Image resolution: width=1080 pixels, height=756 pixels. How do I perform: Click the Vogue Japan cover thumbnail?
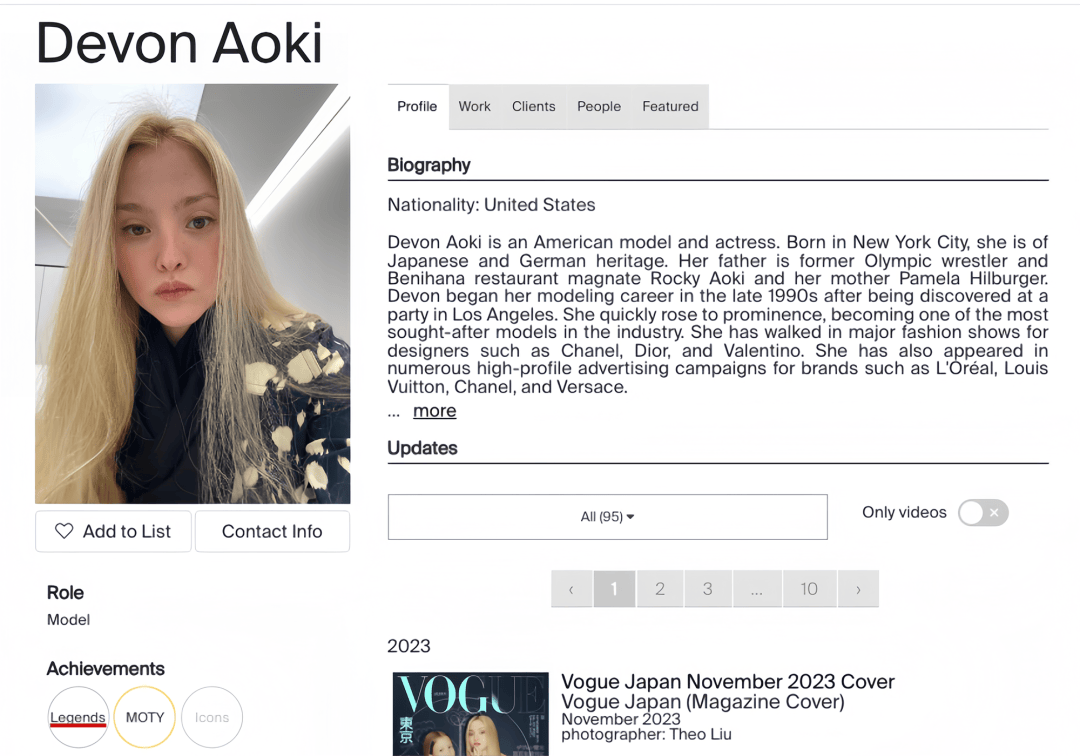point(470,714)
